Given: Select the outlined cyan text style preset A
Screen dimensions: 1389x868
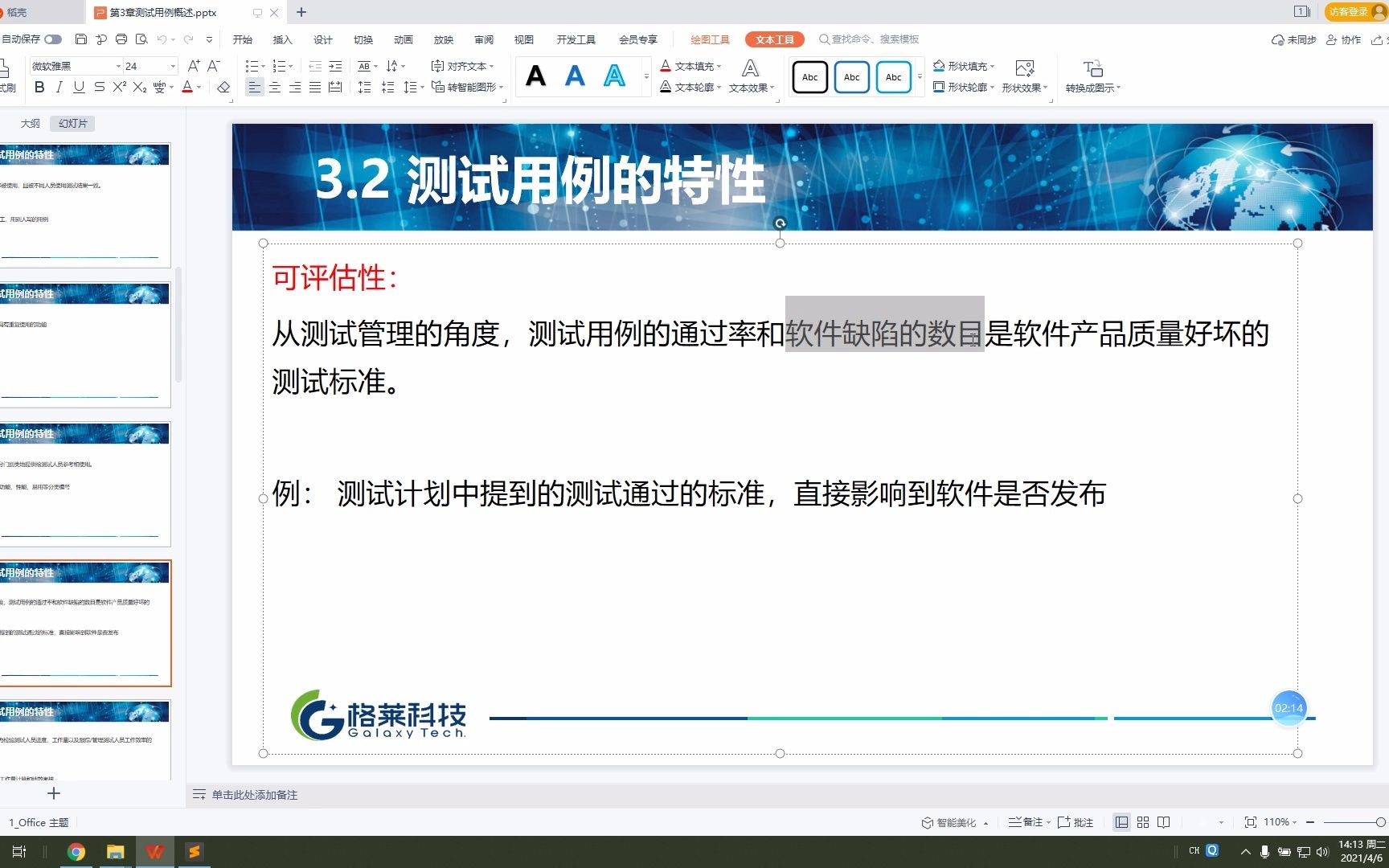Looking at the screenshot, I should click(614, 76).
